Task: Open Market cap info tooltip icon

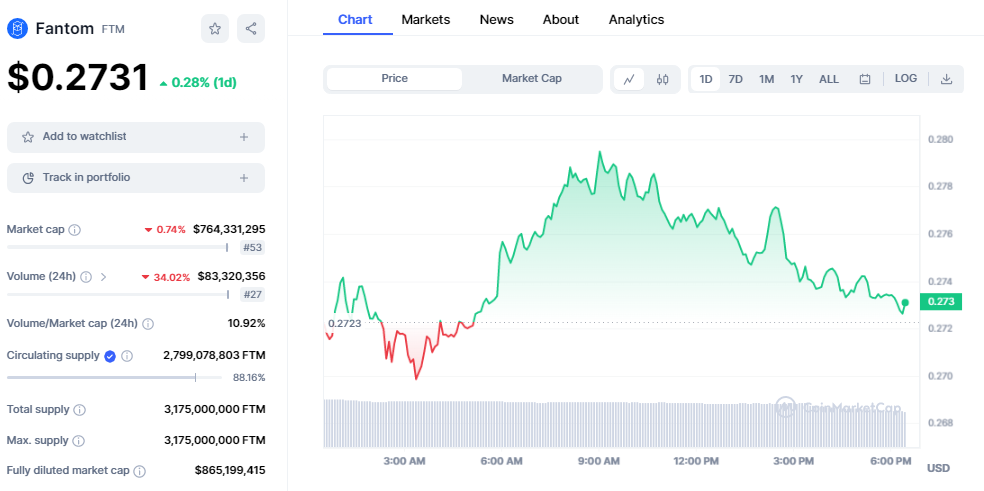Action: pos(74,230)
